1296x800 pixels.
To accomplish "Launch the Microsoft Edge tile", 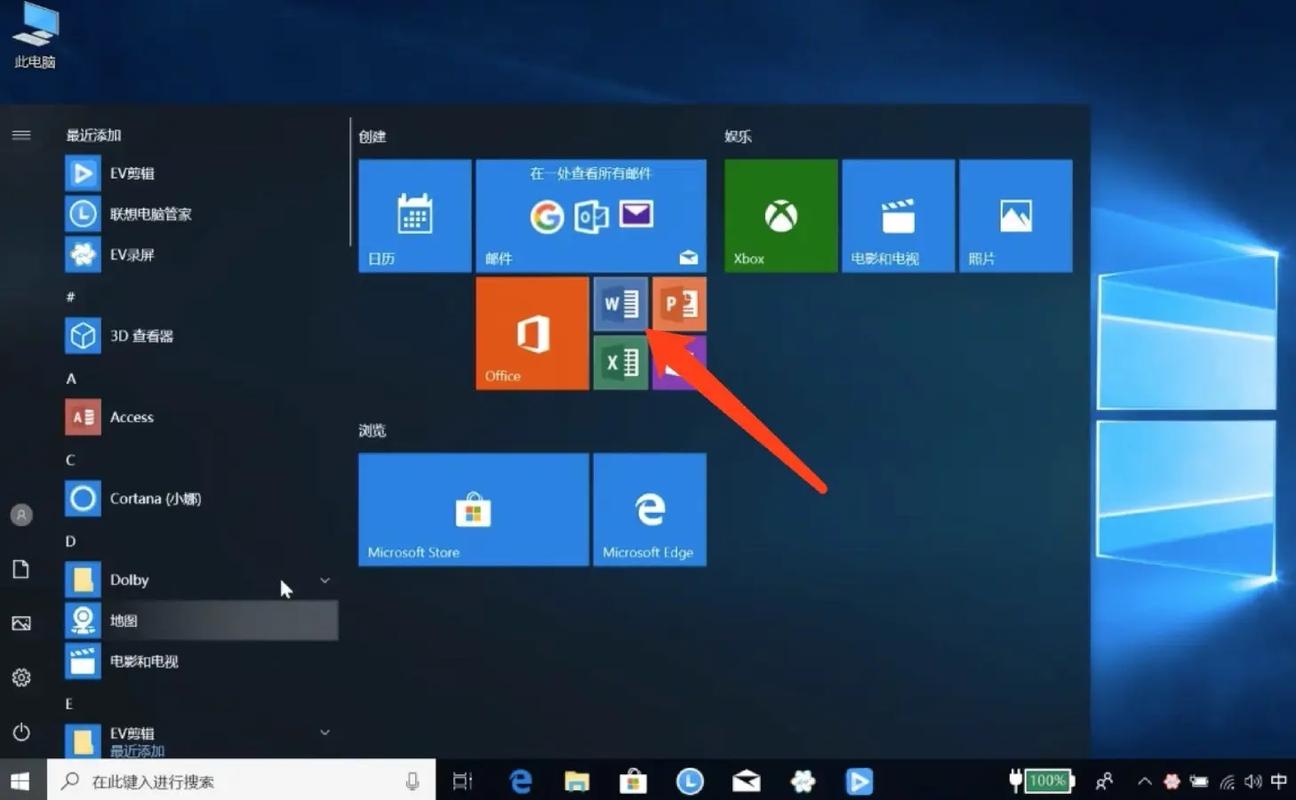I will pos(650,510).
